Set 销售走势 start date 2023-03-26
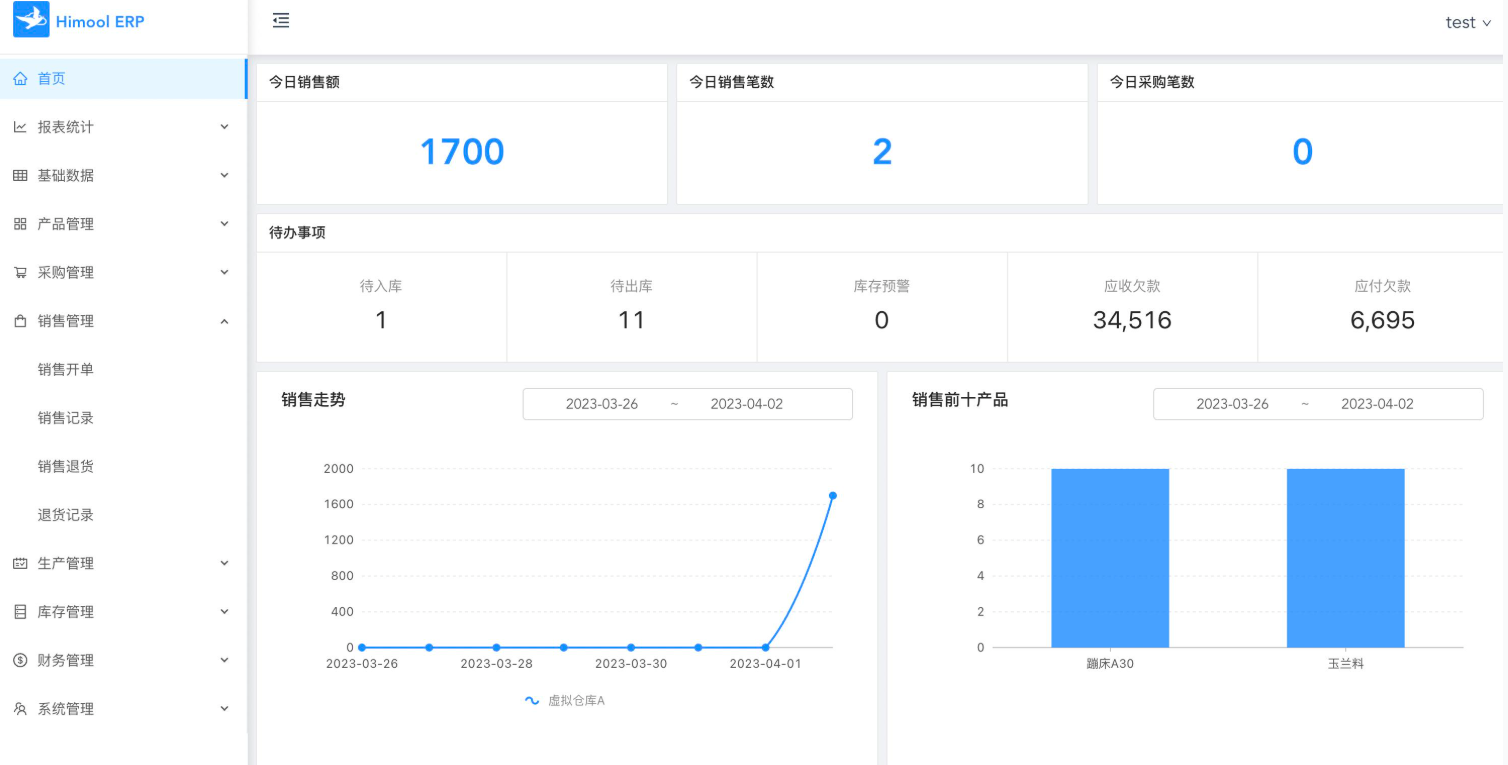Viewport: 1508px width, 765px height. (602, 404)
